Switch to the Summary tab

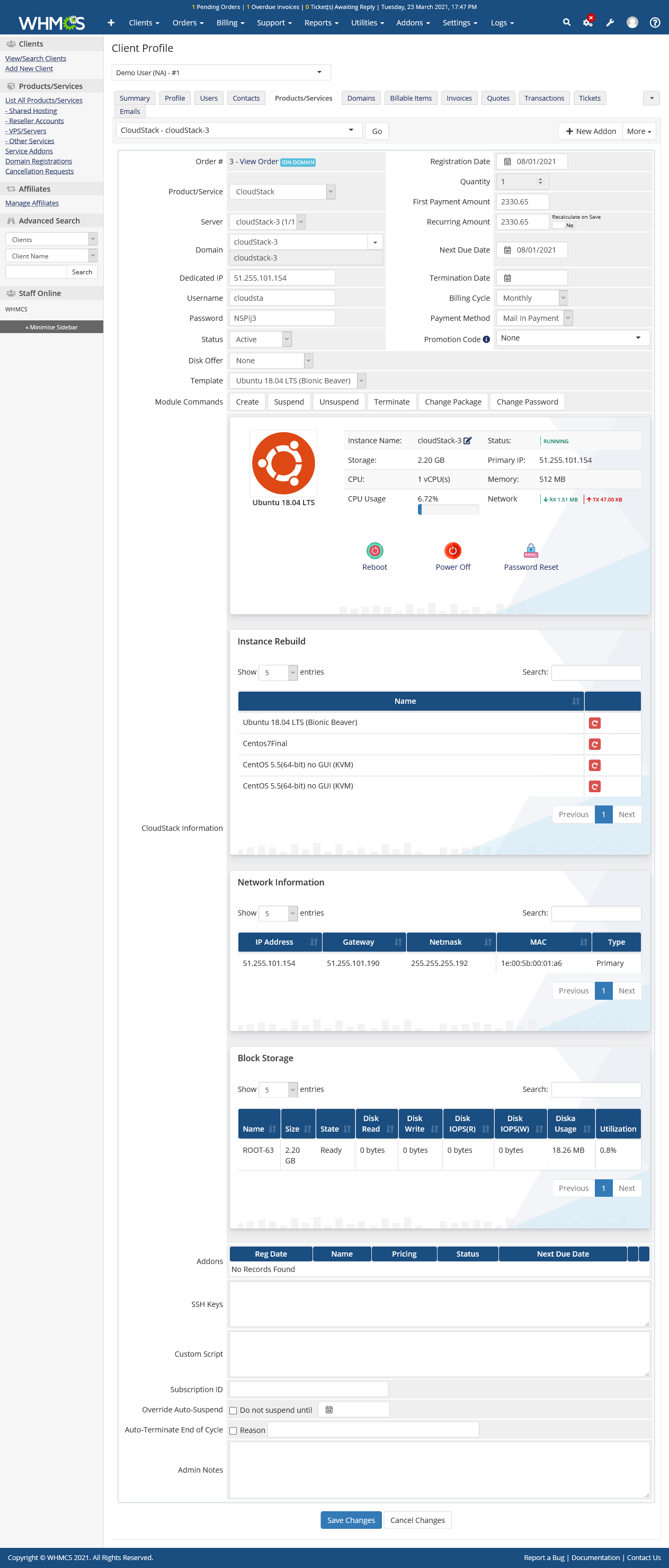click(x=135, y=98)
